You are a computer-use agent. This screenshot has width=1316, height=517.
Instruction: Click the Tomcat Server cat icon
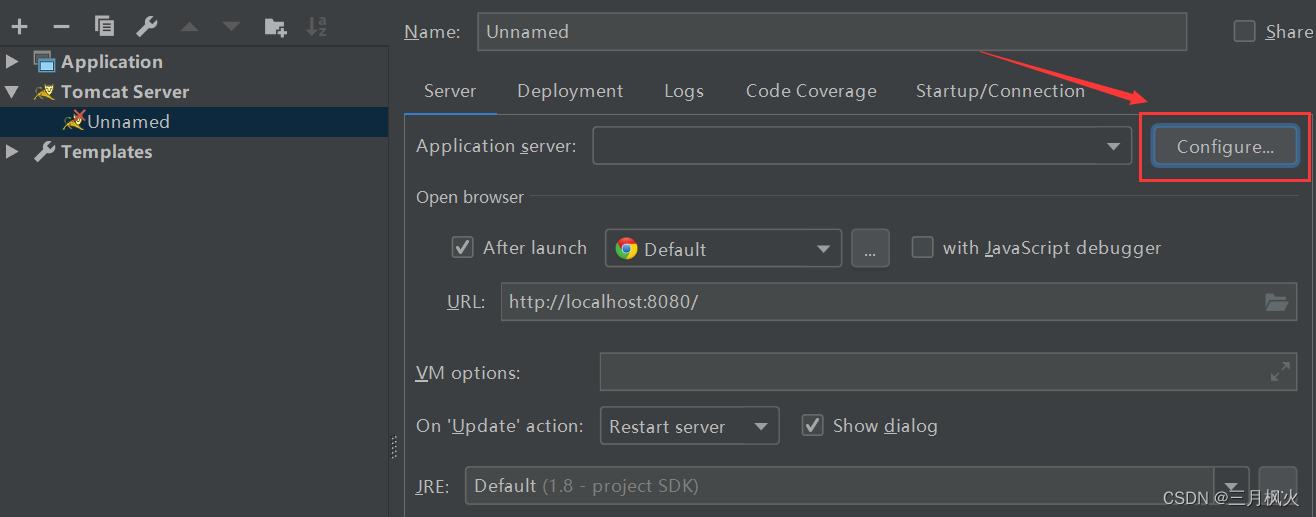(44, 91)
